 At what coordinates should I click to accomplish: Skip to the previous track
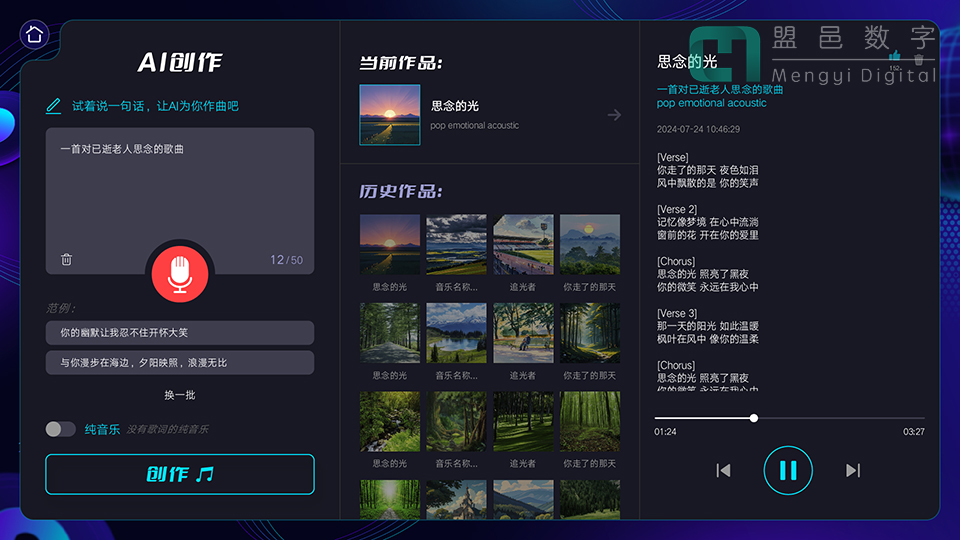(723, 470)
